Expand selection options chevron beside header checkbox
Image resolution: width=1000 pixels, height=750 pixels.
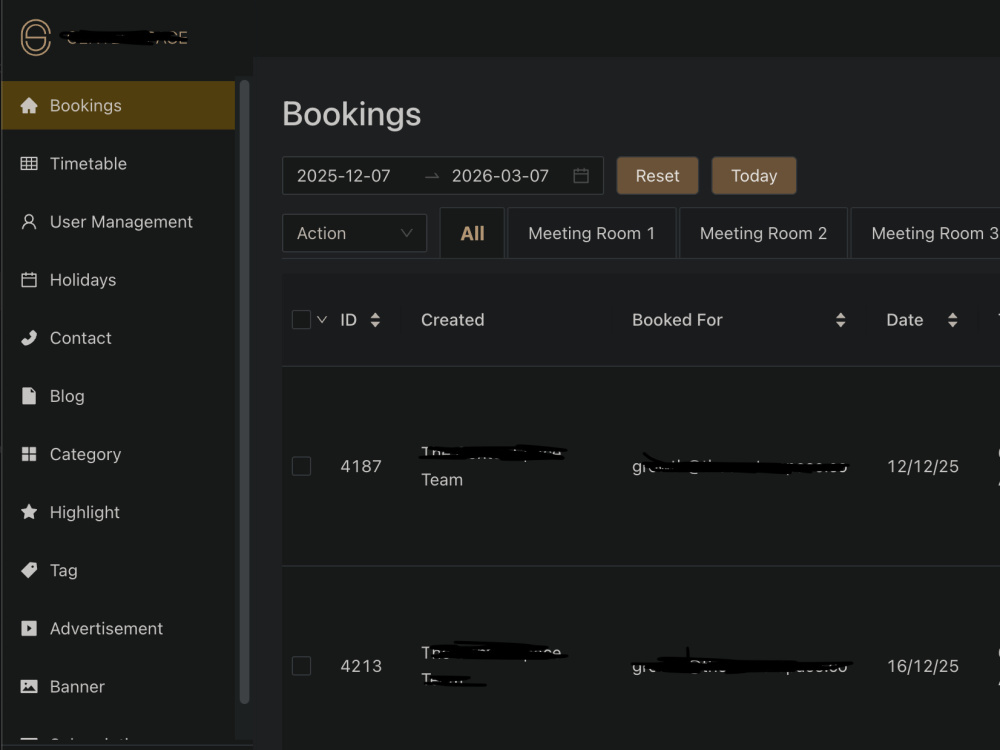click(x=322, y=320)
